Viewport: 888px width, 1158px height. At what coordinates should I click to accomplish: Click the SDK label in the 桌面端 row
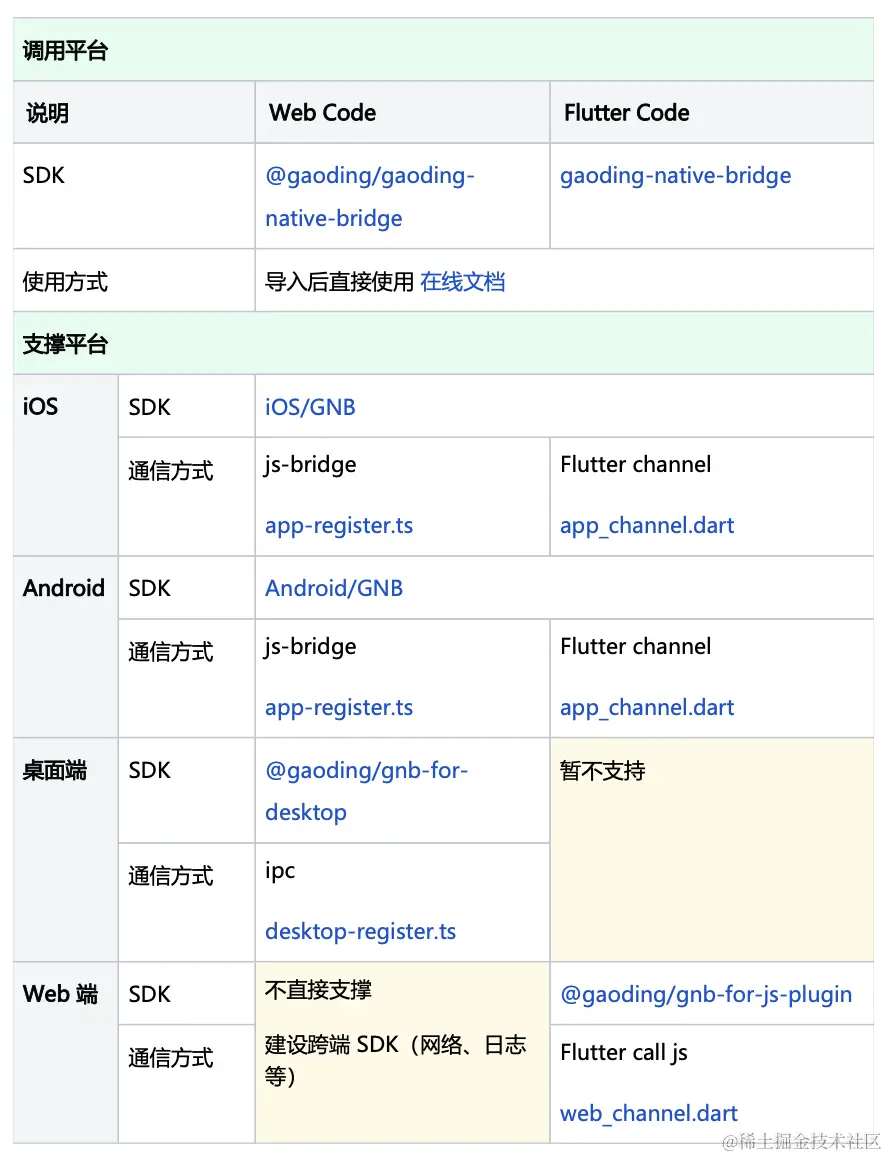[x=149, y=770]
